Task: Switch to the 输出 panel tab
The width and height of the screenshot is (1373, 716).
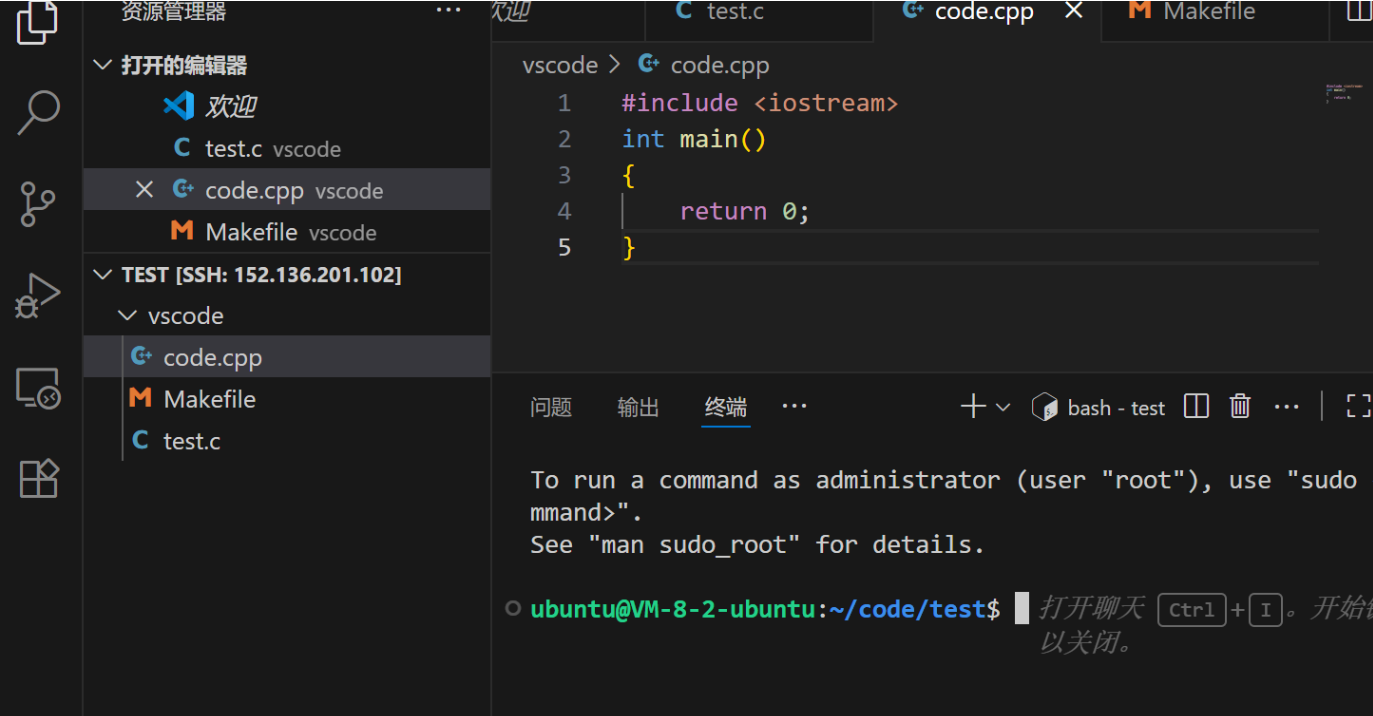Action: tap(638, 407)
